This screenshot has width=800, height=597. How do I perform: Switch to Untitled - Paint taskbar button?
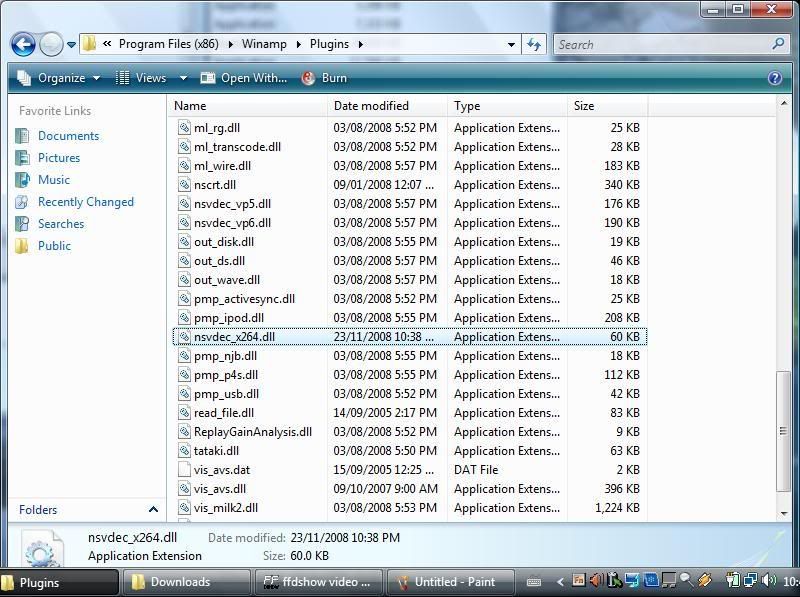point(449,582)
